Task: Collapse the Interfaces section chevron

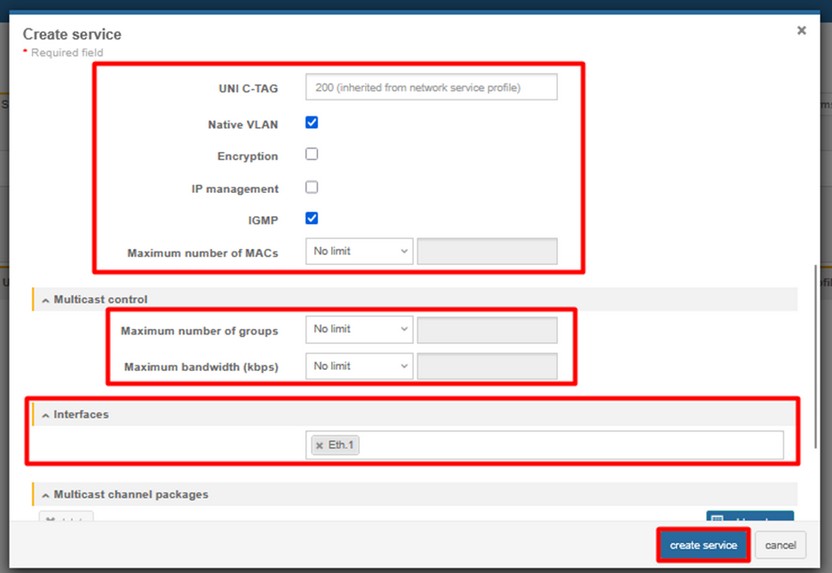Action: 46,415
